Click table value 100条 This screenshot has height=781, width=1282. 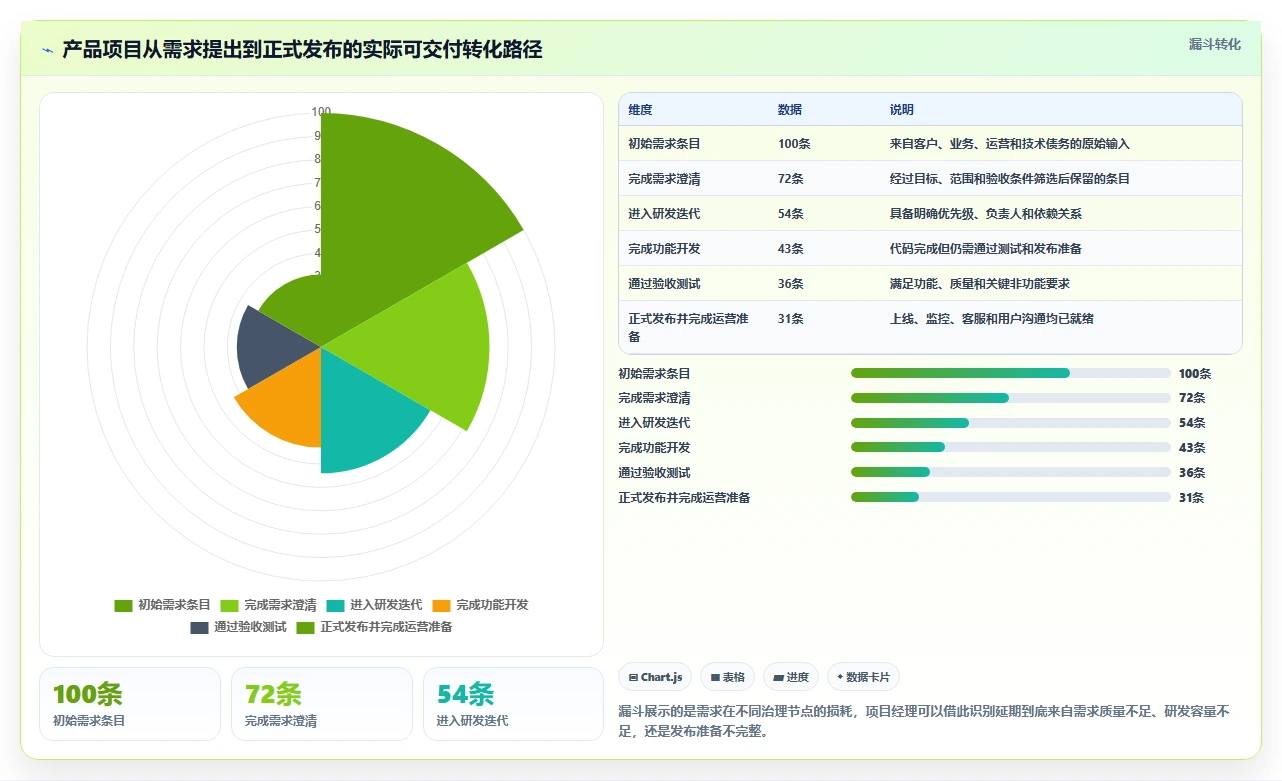coord(794,144)
